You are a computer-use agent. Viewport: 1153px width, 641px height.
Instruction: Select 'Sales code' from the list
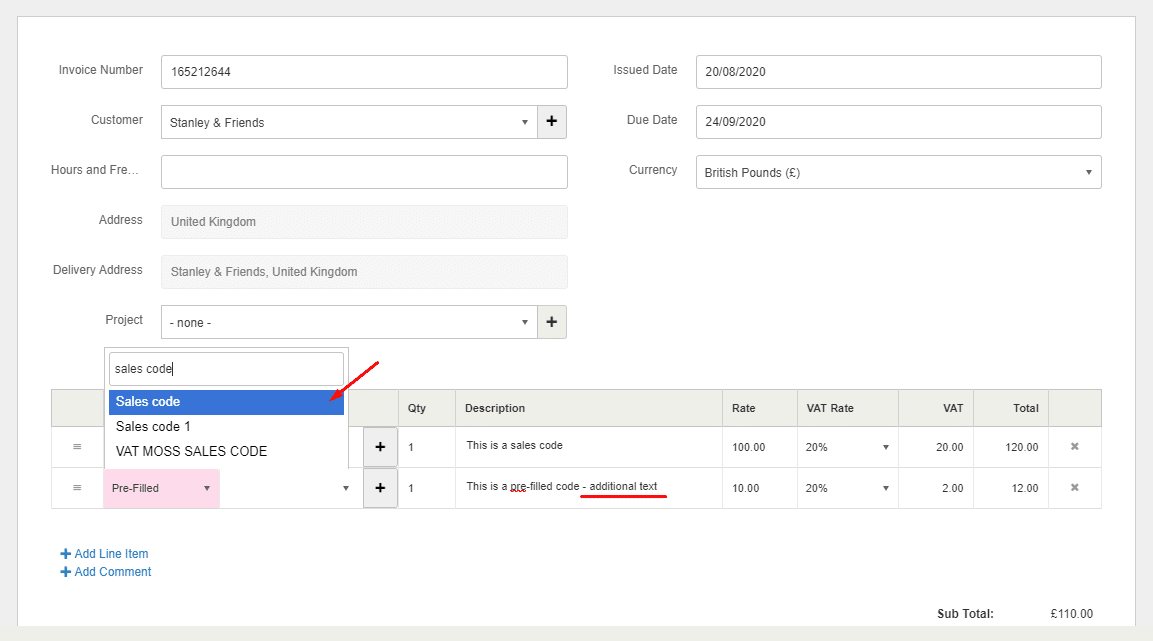226,402
